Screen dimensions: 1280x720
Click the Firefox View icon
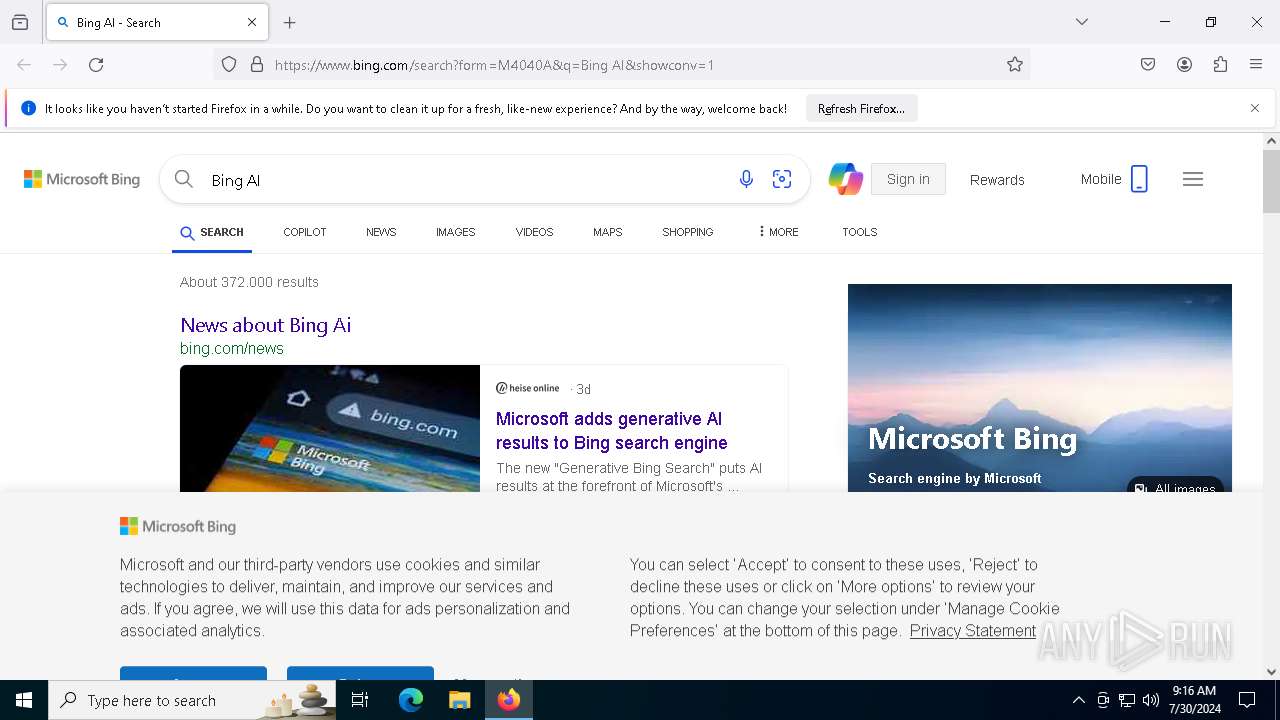(20, 22)
